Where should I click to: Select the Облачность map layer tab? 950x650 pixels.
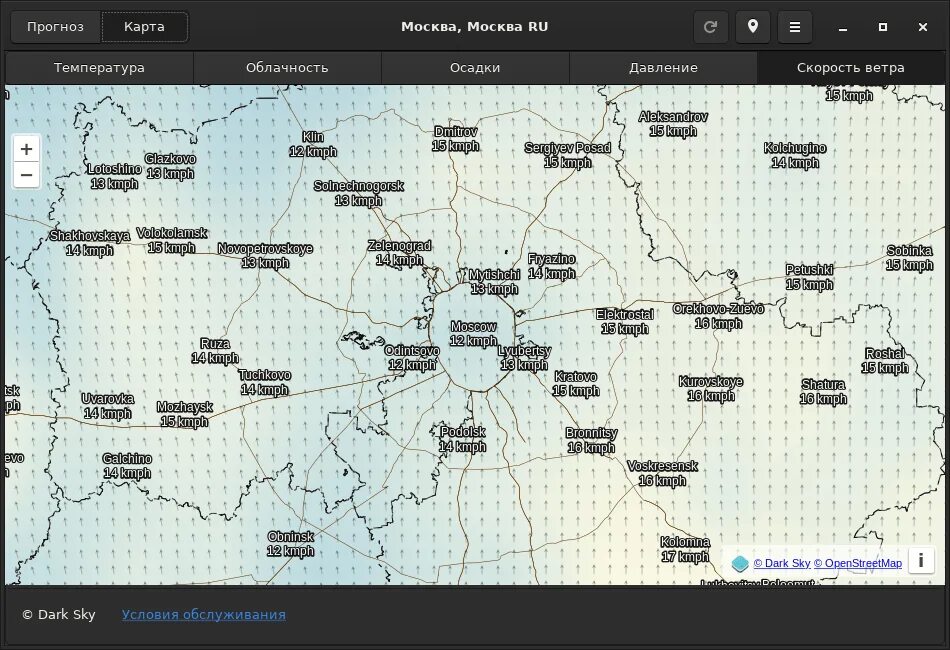[287, 68]
